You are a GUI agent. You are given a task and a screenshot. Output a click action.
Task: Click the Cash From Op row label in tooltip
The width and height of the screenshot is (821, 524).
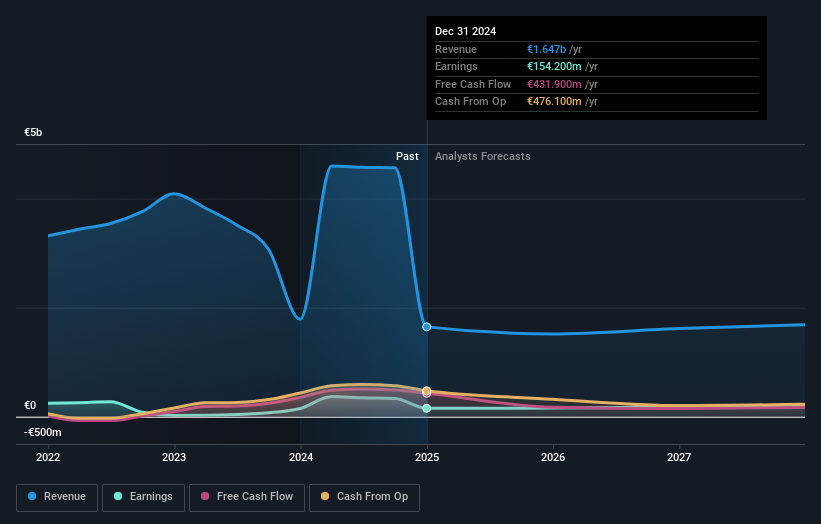click(470, 102)
